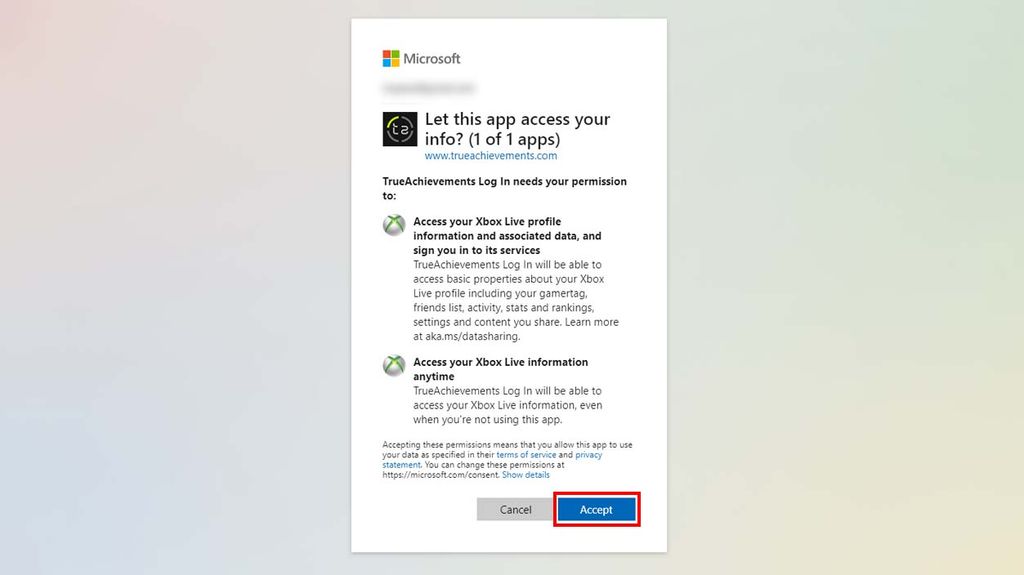Screen dimensions: 1024x575
Task: Open the www.trueachievements.com link
Action: click(490, 156)
